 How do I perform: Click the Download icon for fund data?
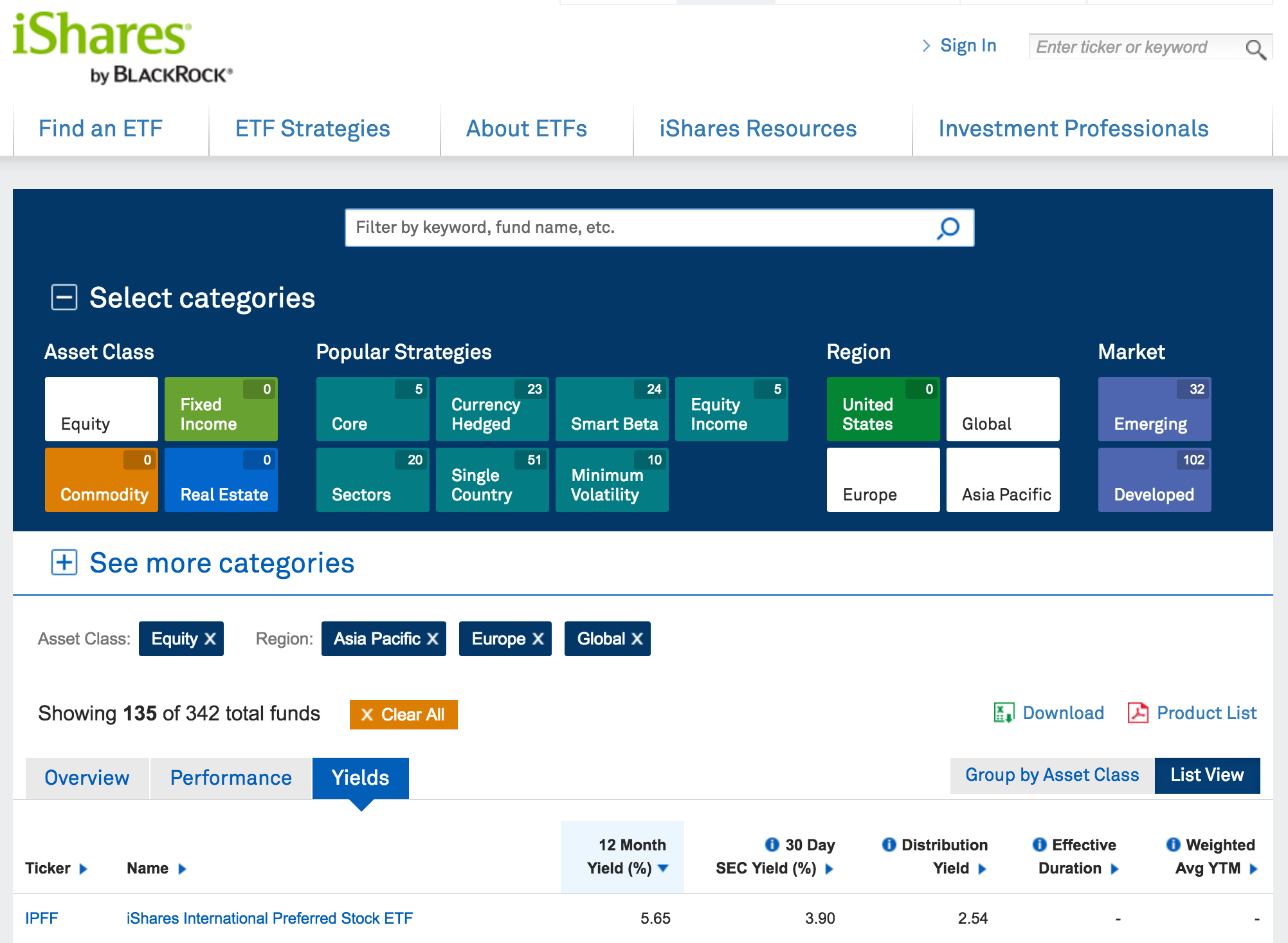pyautogui.click(x=1001, y=714)
